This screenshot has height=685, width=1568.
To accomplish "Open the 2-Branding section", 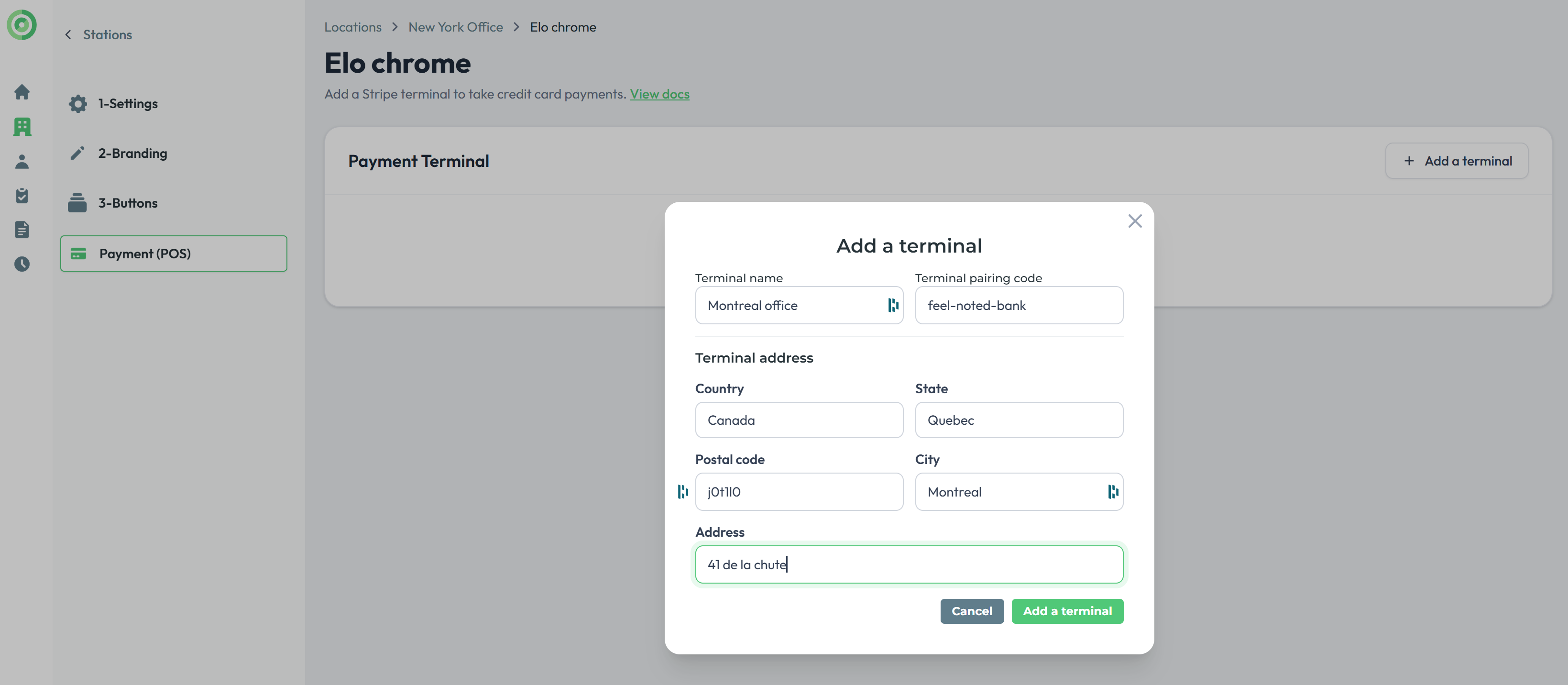I will [x=132, y=154].
